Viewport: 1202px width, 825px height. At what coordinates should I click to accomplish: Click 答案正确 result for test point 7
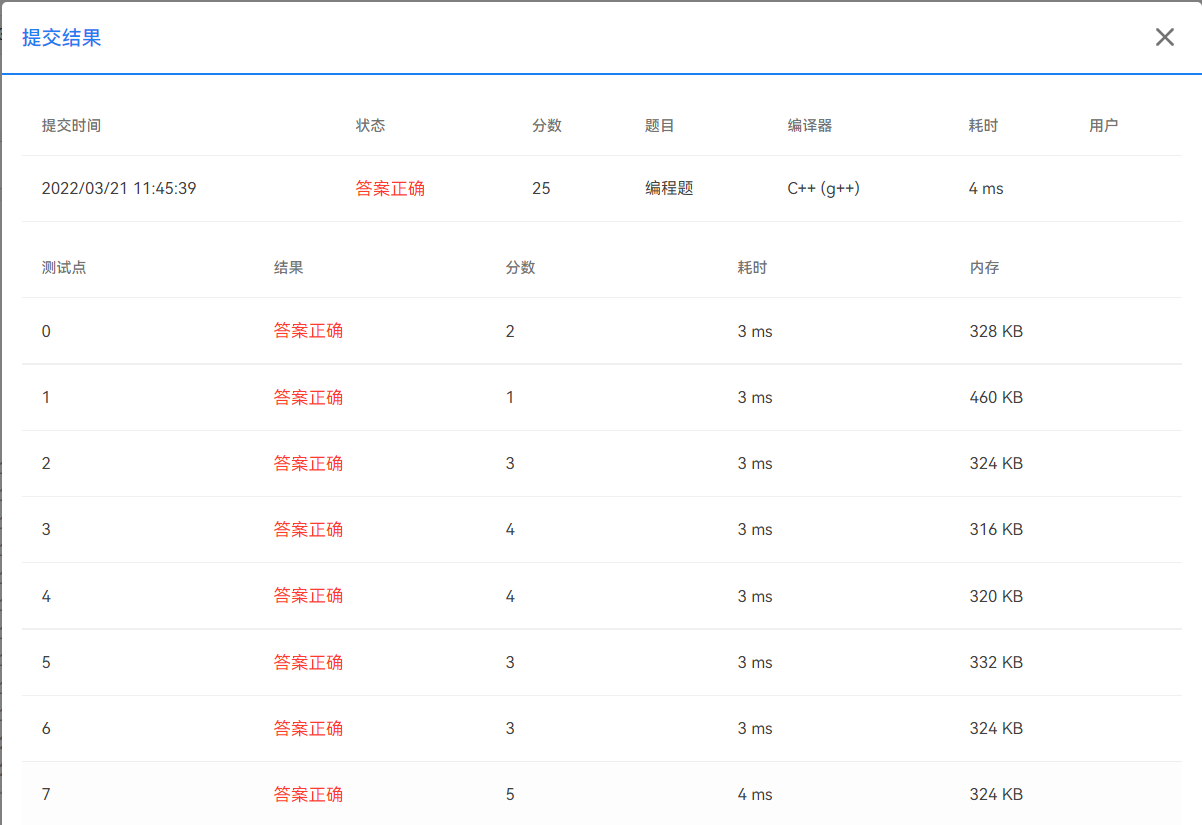307,794
